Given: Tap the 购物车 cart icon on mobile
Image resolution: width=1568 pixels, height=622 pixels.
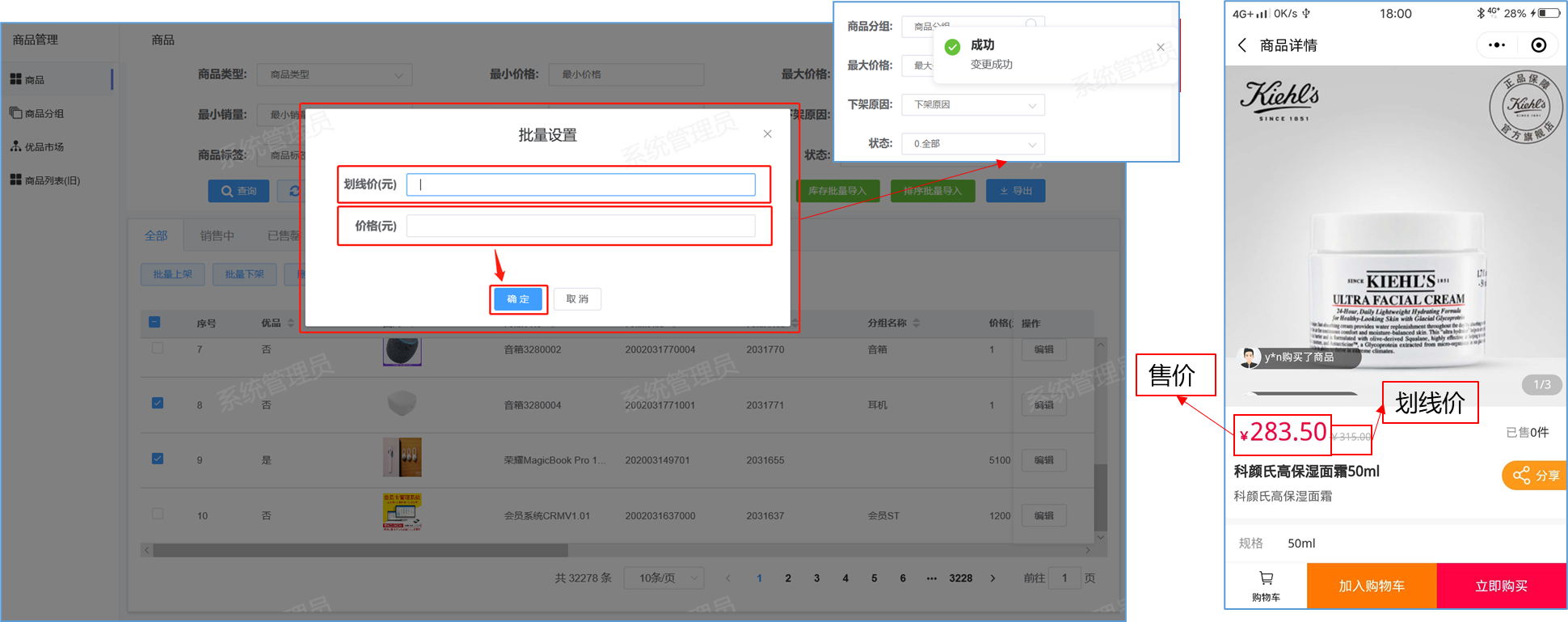Looking at the screenshot, I should [x=1266, y=578].
